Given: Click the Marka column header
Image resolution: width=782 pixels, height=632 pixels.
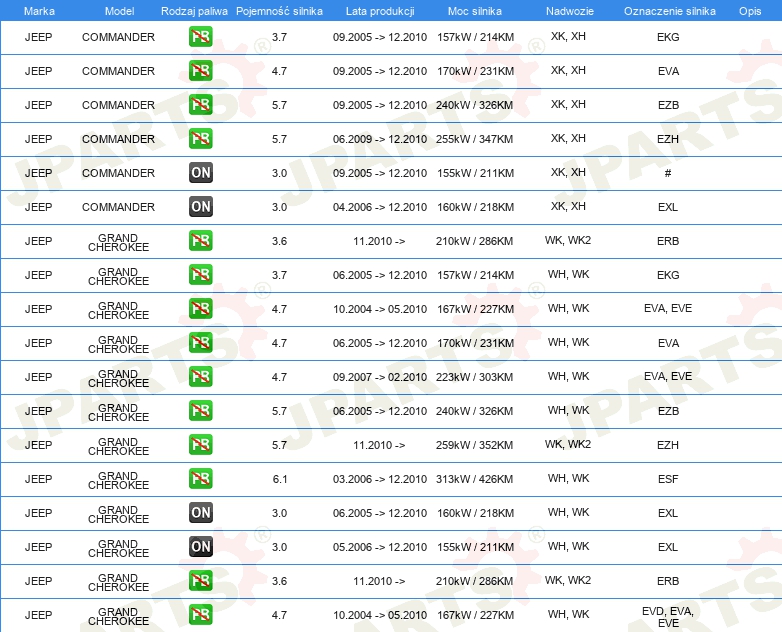Looking at the screenshot, I should point(39,11).
